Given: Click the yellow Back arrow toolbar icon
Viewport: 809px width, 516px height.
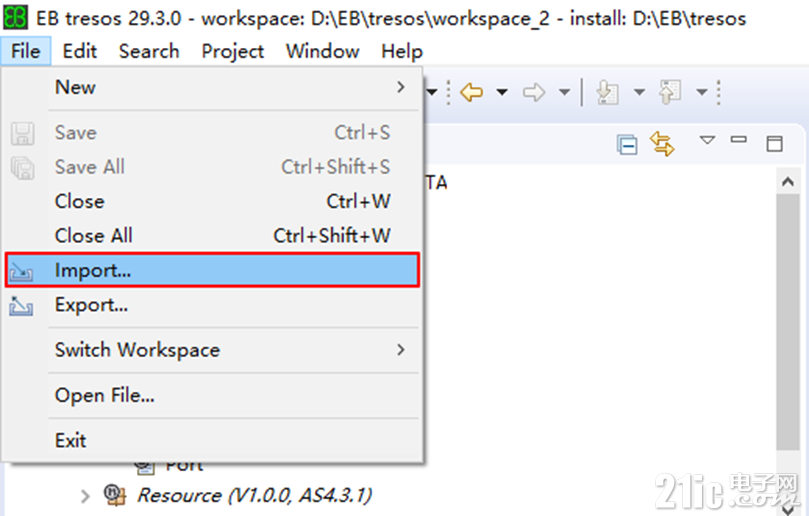Looking at the screenshot, I should tap(472, 93).
